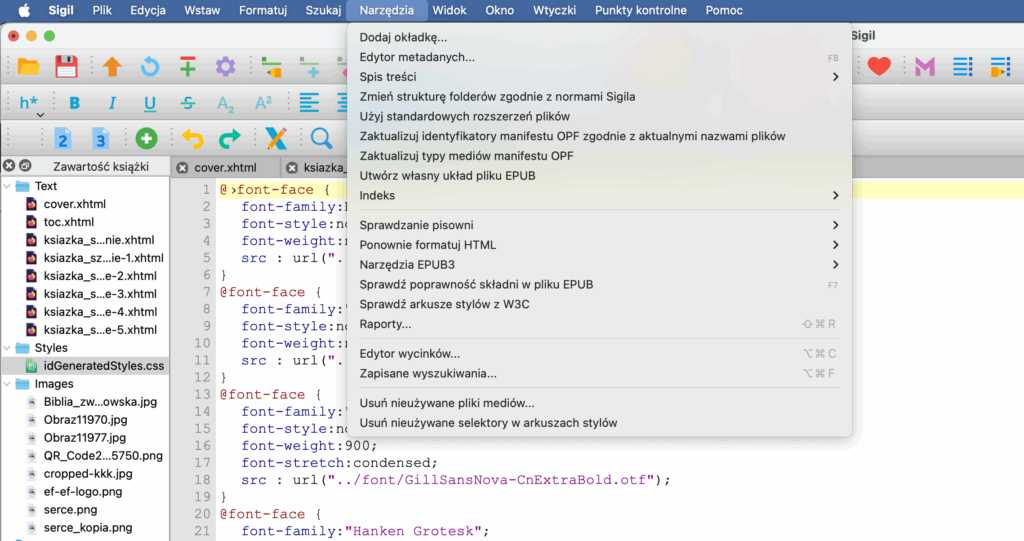Image resolution: width=1024 pixels, height=541 pixels.
Task: Click the purple gear icon in toolbar
Action: (x=225, y=67)
